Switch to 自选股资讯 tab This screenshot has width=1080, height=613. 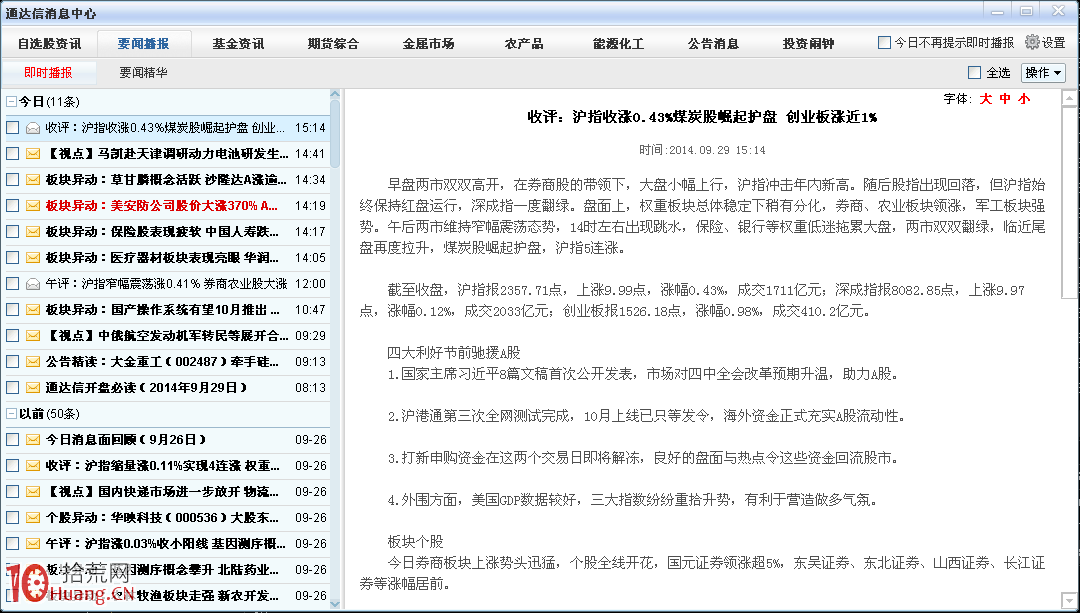(50, 43)
